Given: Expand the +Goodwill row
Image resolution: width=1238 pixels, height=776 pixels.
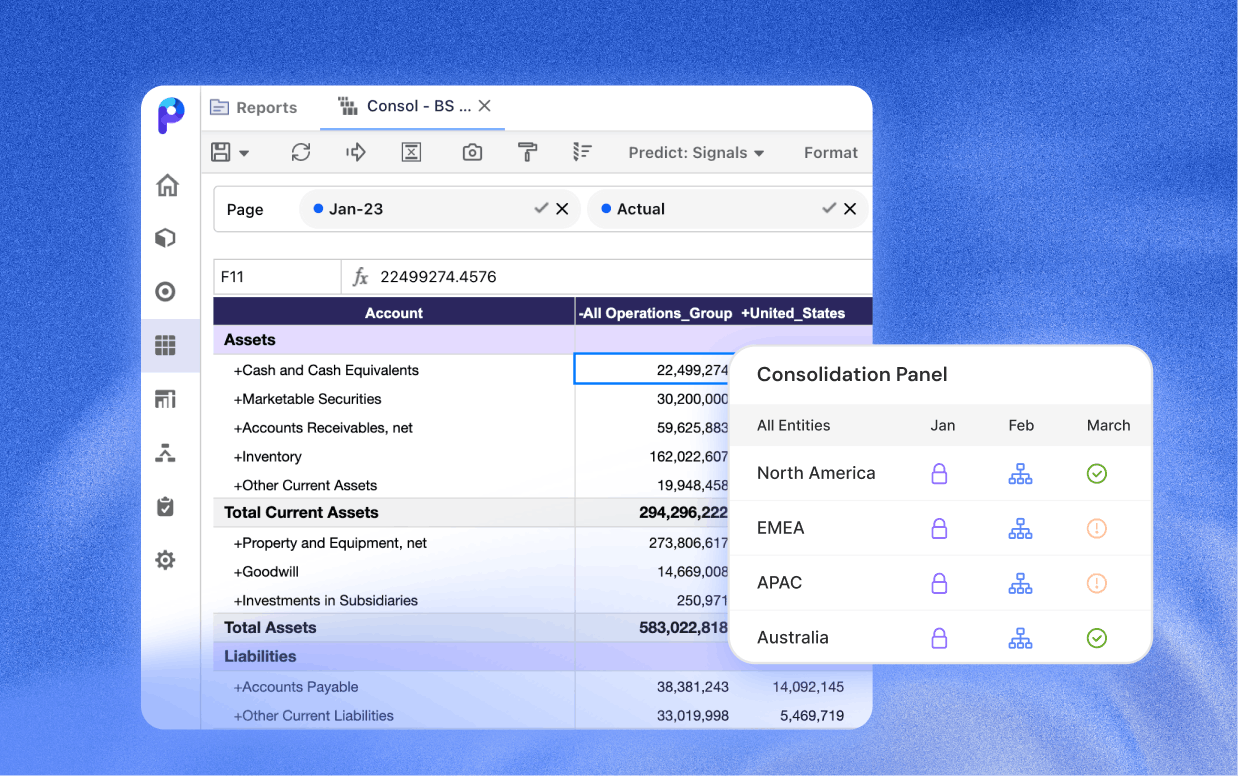Looking at the screenshot, I should [266, 572].
